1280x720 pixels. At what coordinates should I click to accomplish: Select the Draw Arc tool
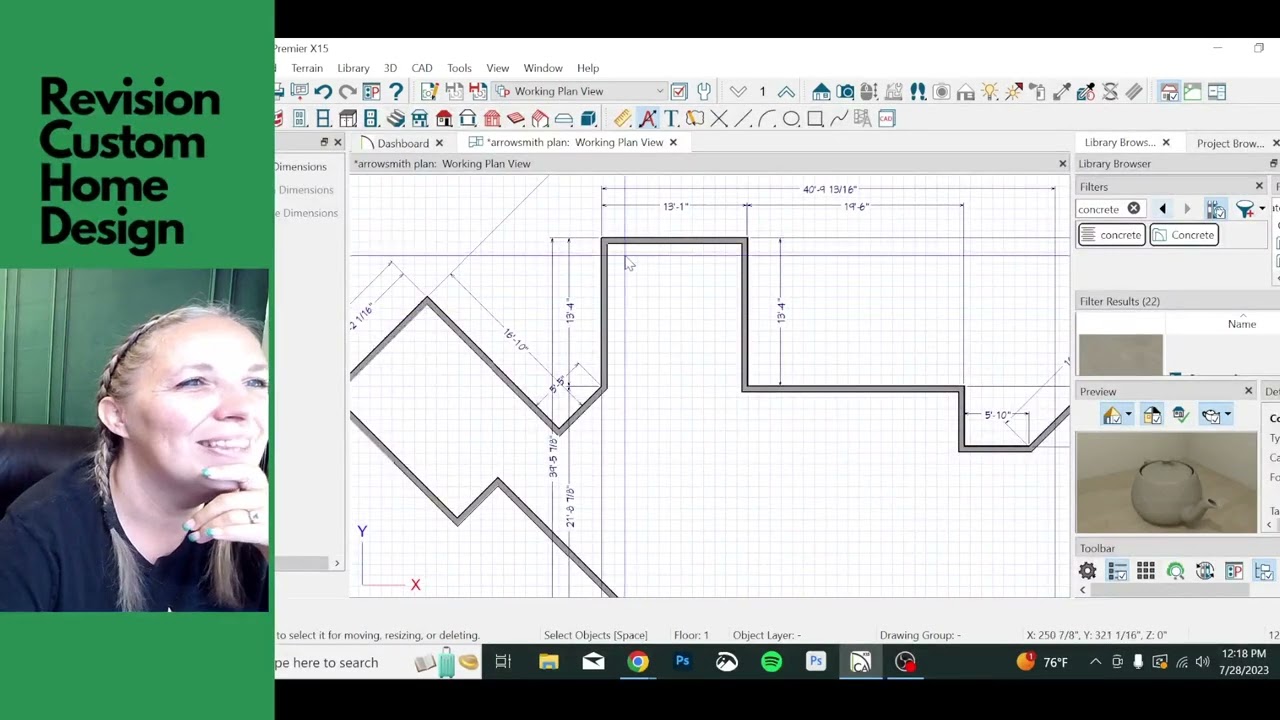point(766,118)
